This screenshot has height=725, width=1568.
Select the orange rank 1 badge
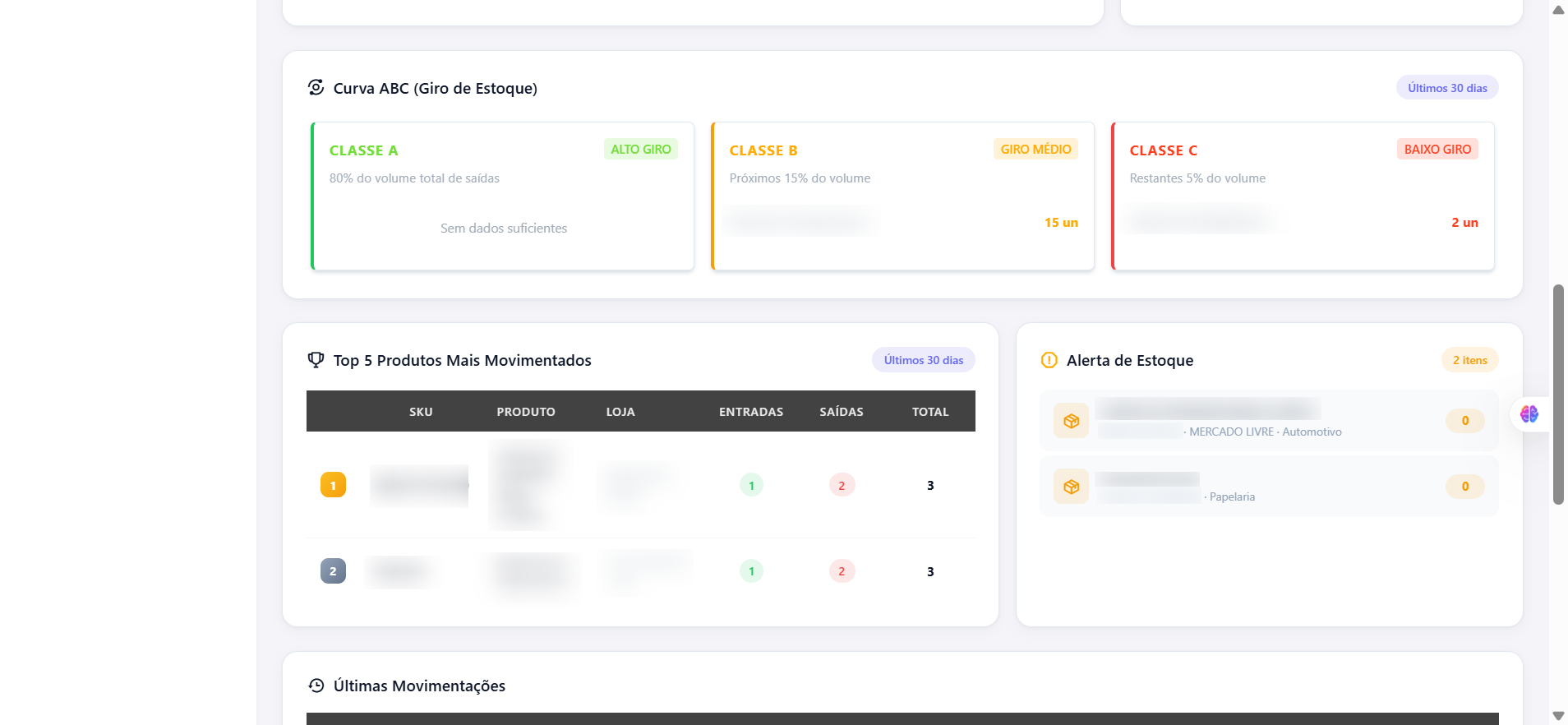pyautogui.click(x=333, y=485)
